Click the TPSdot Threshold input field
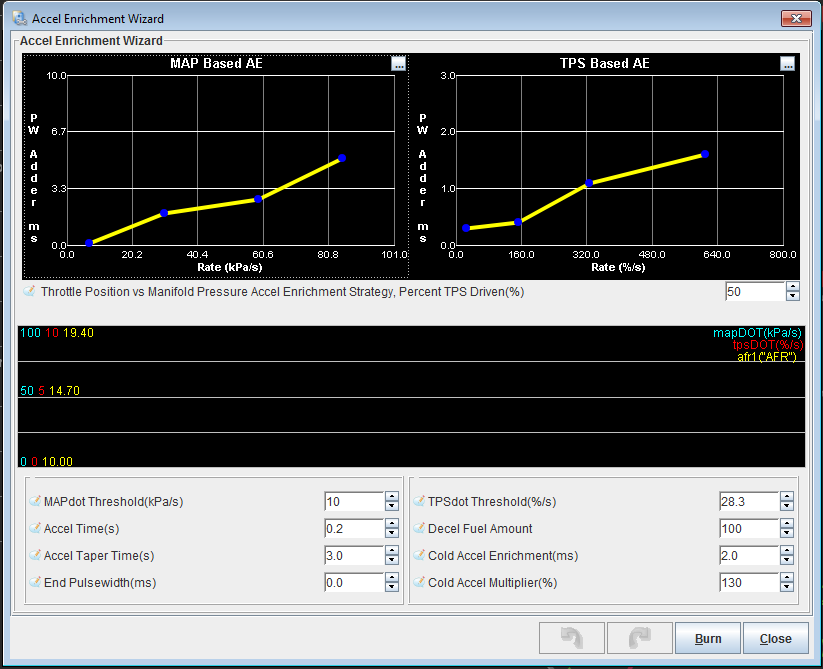 [747, 502]
